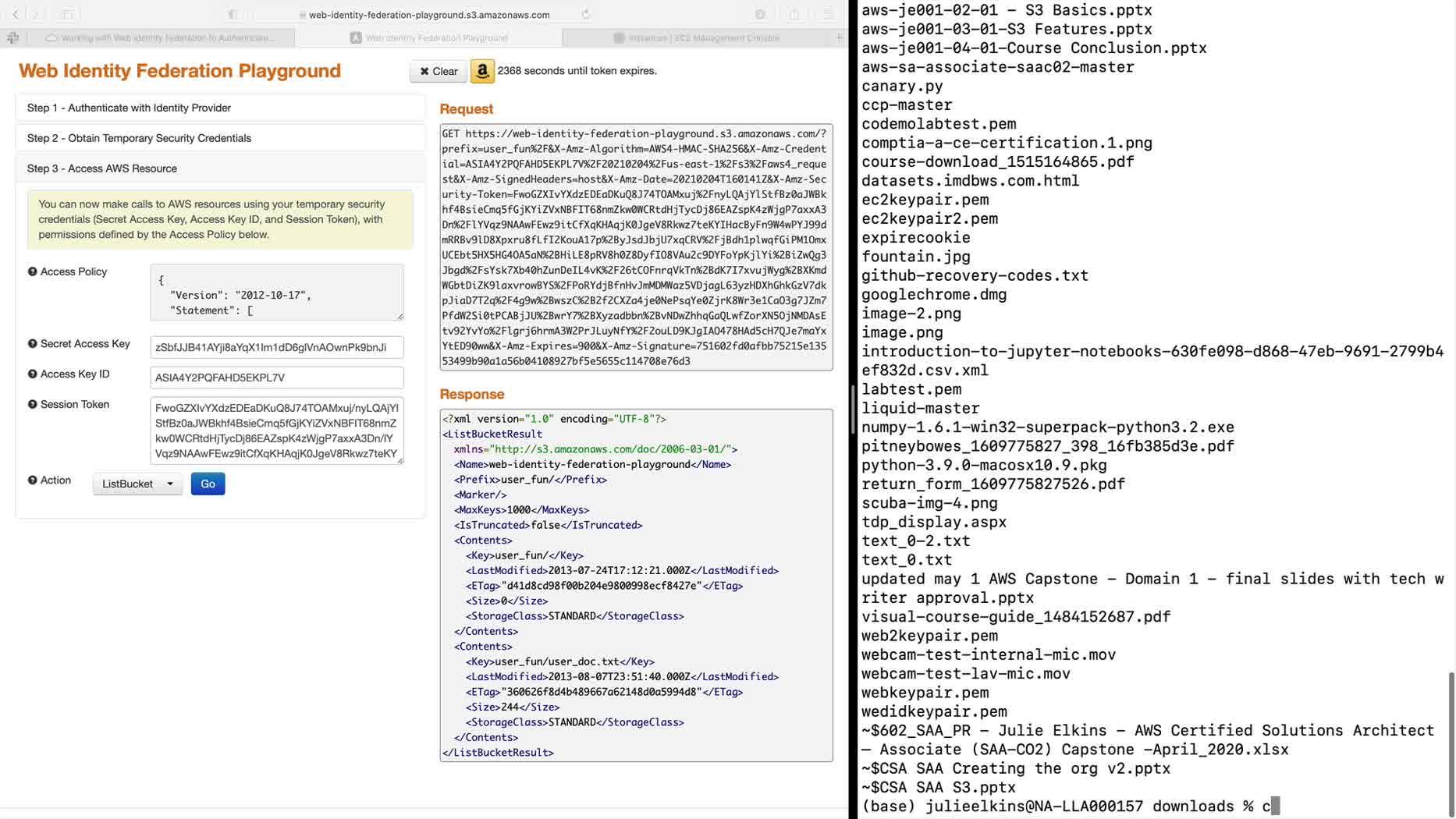
Task: Click canary.py in the Terminal listing
Action: 902,86
